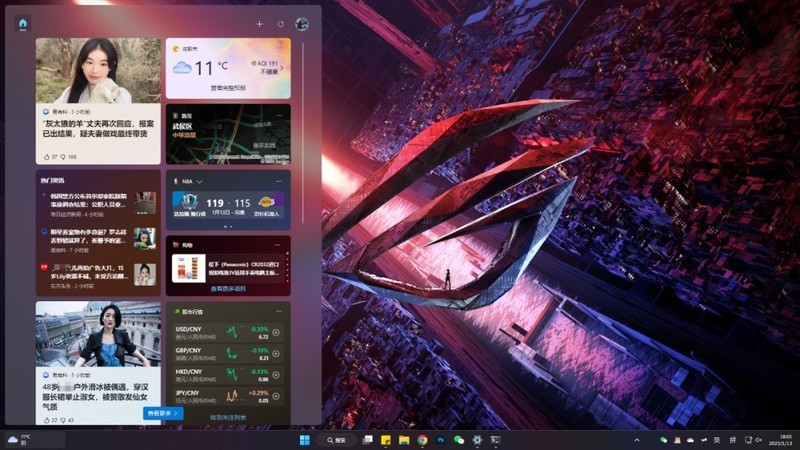Click the link below the JPY/CNY row

[228, 417]
